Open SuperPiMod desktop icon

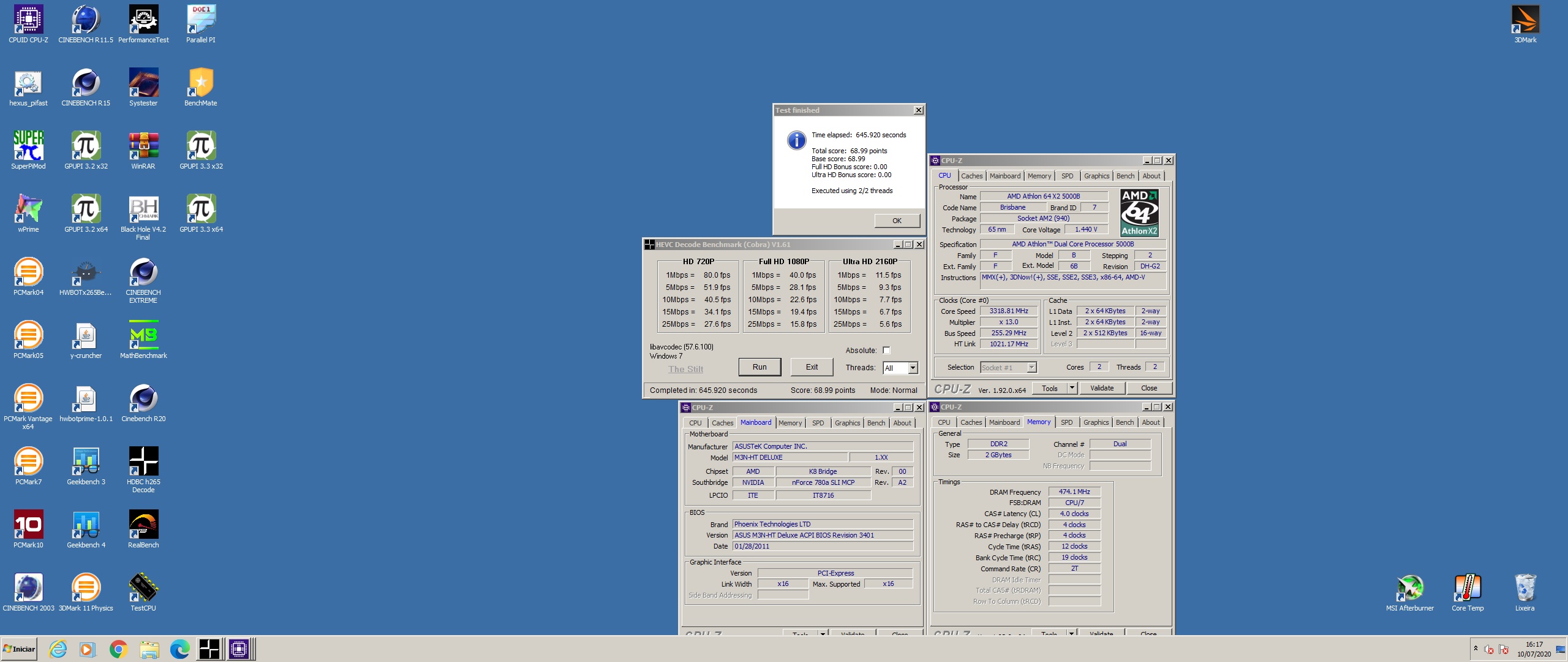28,151
